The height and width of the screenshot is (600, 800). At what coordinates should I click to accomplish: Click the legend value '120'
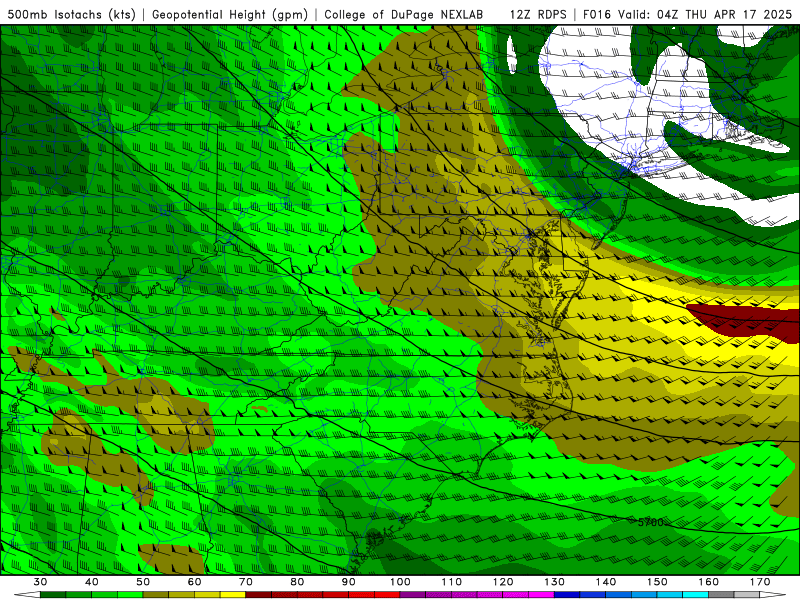pos(503,582)
